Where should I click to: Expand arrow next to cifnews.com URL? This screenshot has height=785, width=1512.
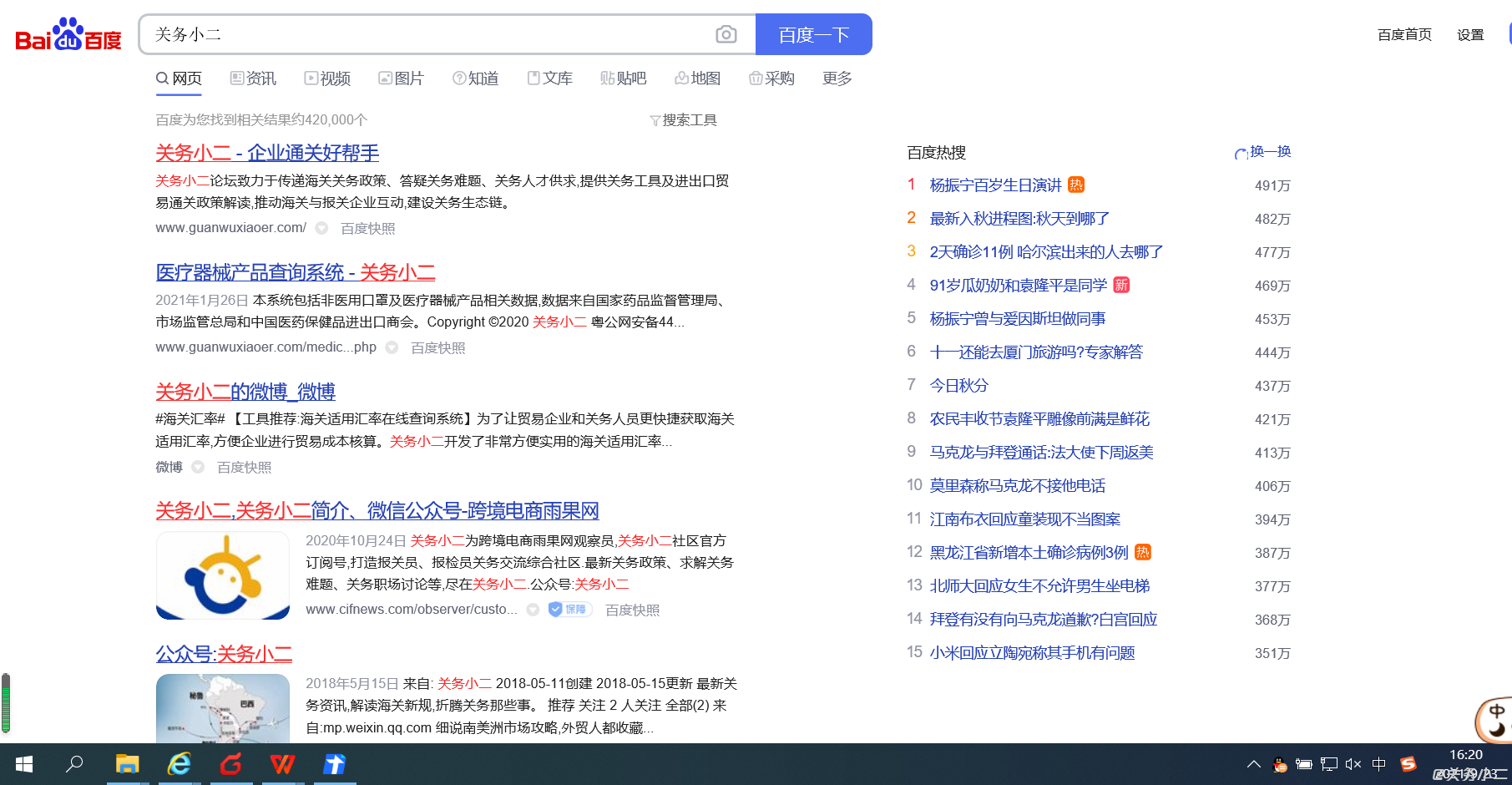(x=533, y=610)
